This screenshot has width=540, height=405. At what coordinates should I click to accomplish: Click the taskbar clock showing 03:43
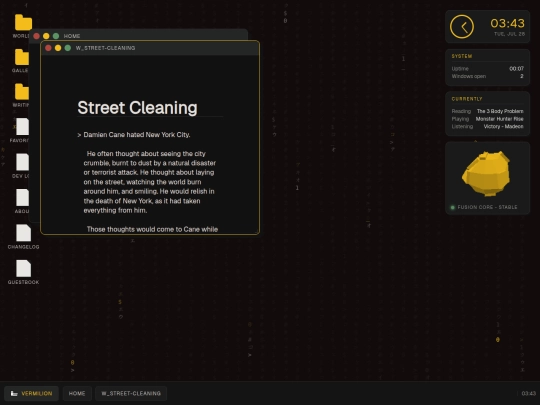(x=529, y=393)
